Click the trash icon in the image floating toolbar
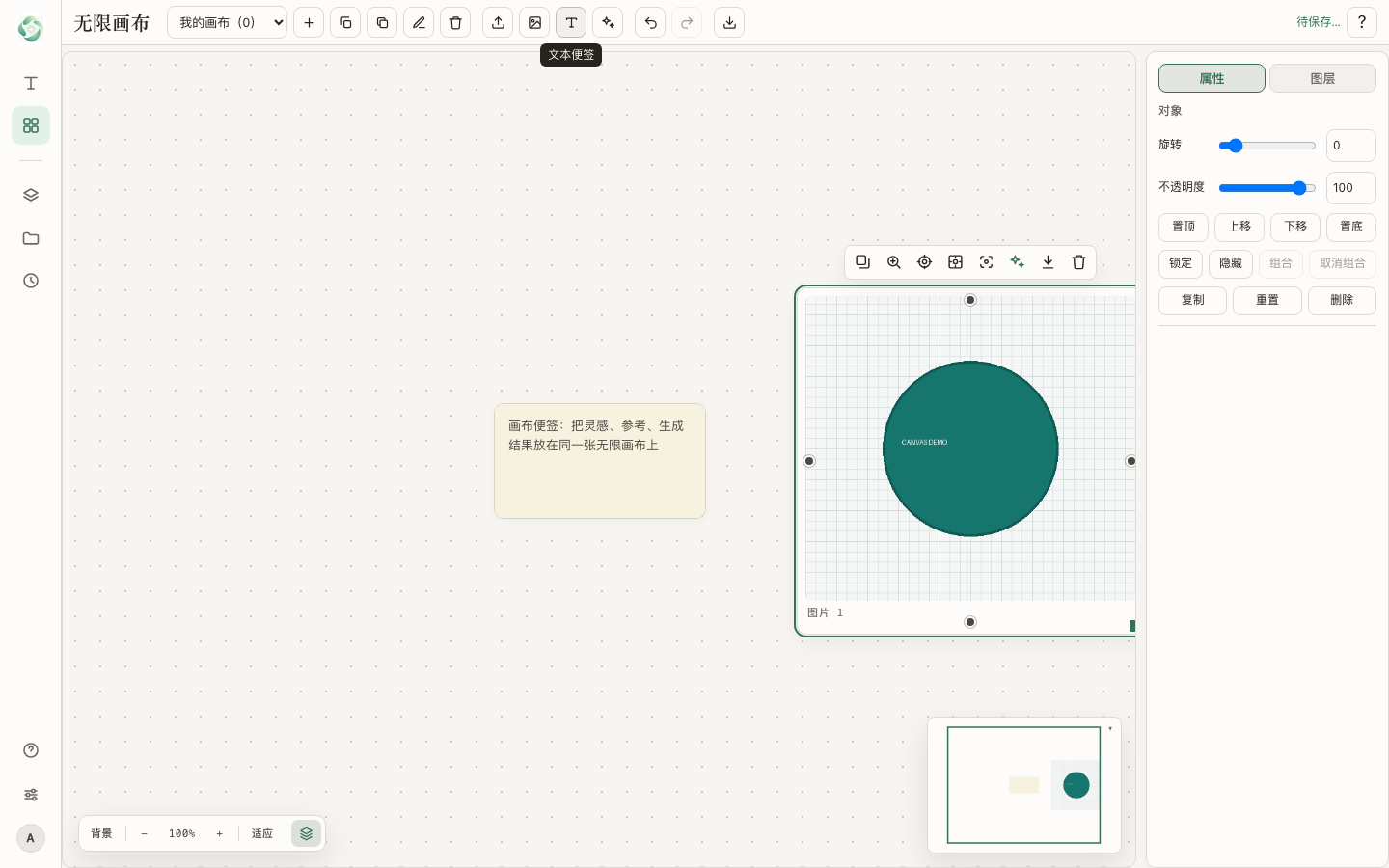 click(x=1079, y=262)
